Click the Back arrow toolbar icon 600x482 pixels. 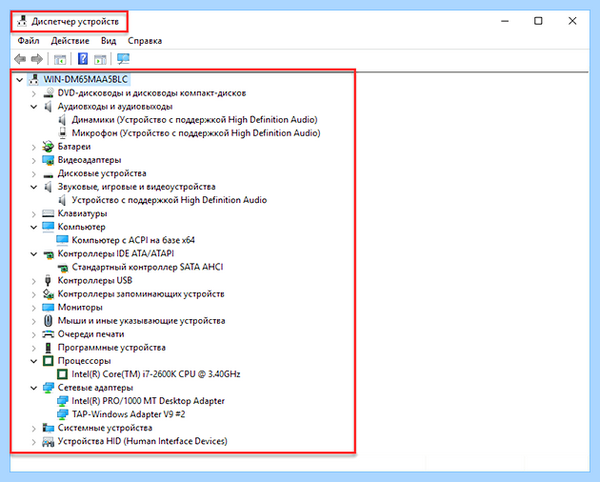[x=20, y=59]
